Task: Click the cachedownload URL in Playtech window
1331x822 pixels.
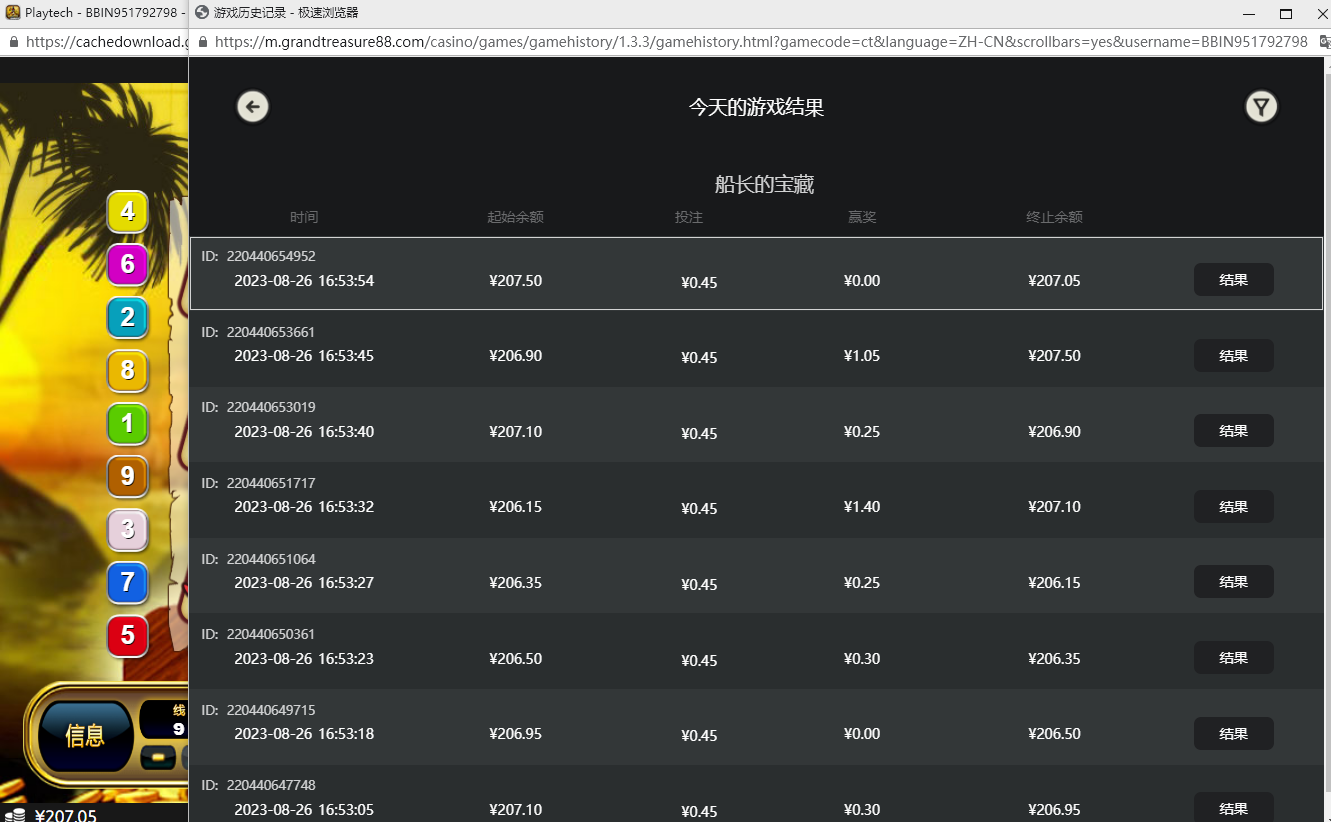Action: [x=106, y=42]
